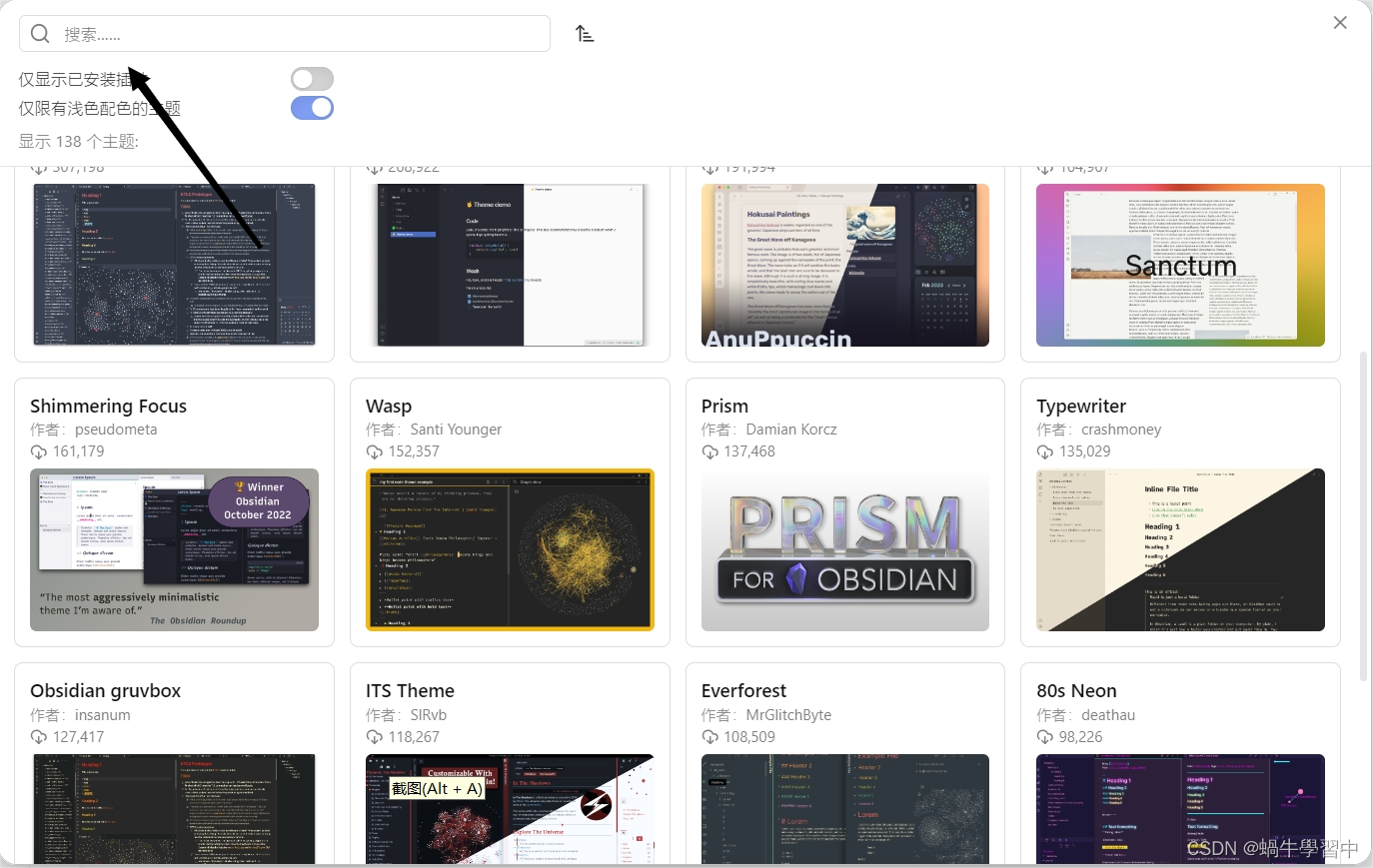1373x868 pixels.
Task: Open the first dark graph theme thumbnail
Action: click(x=175, y=265)
